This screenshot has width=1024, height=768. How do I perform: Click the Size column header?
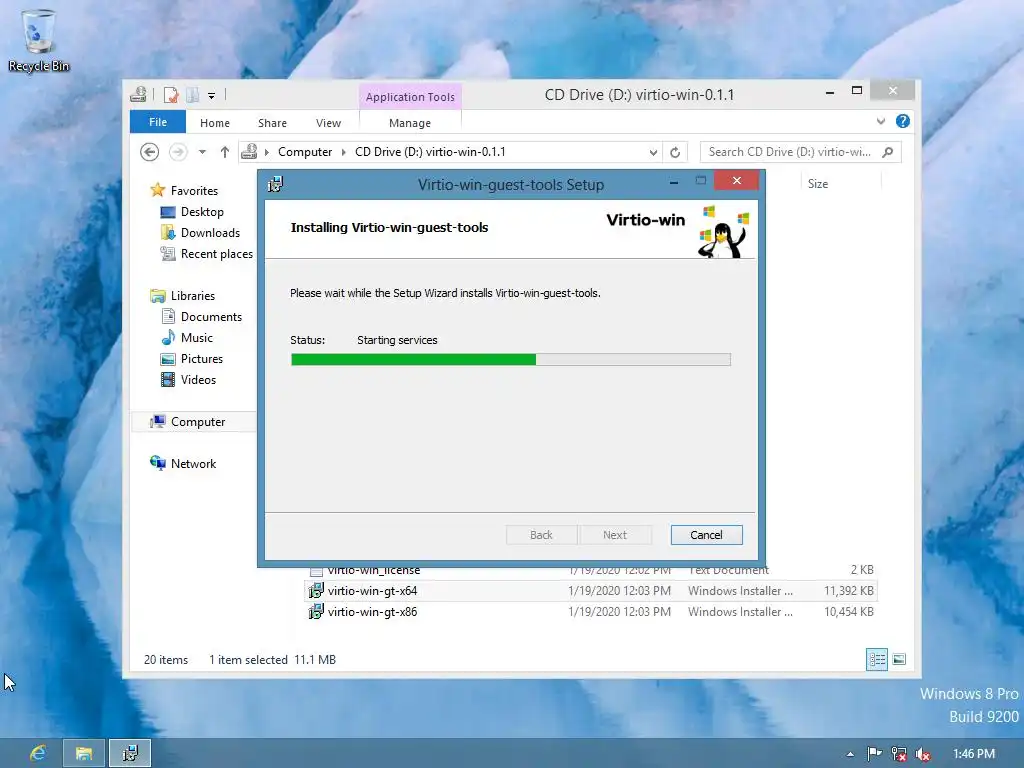tap(818, 184)
